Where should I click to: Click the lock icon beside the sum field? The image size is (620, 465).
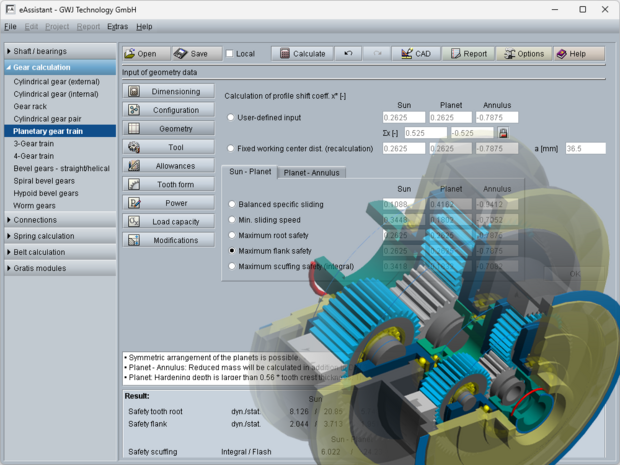click(x=503, y=132)
